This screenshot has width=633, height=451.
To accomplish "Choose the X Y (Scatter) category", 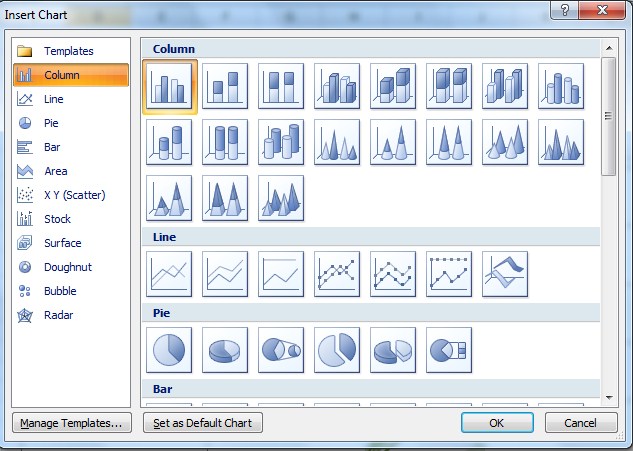I will point(71,195).
